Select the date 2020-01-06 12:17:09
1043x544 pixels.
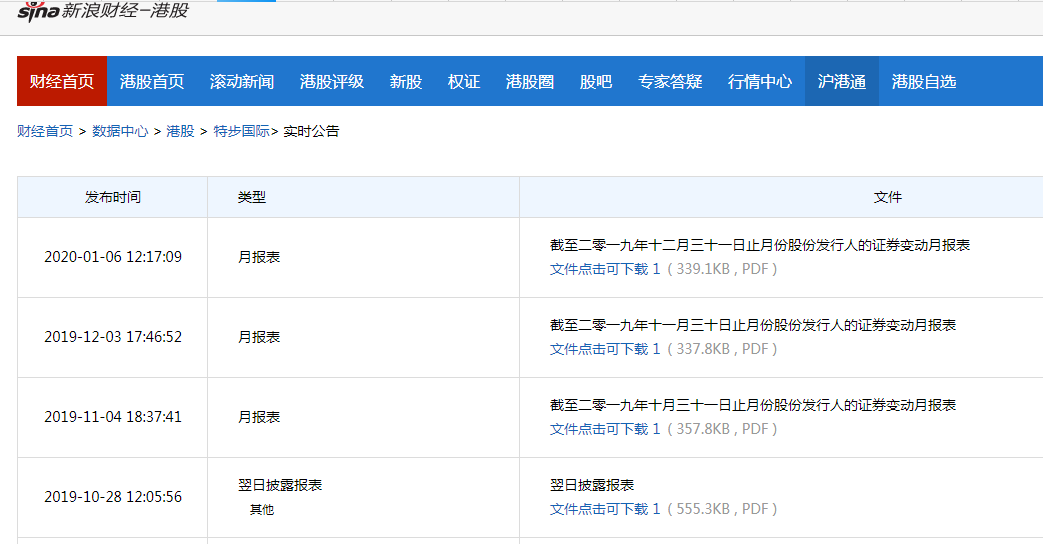(x=113, y=257)
